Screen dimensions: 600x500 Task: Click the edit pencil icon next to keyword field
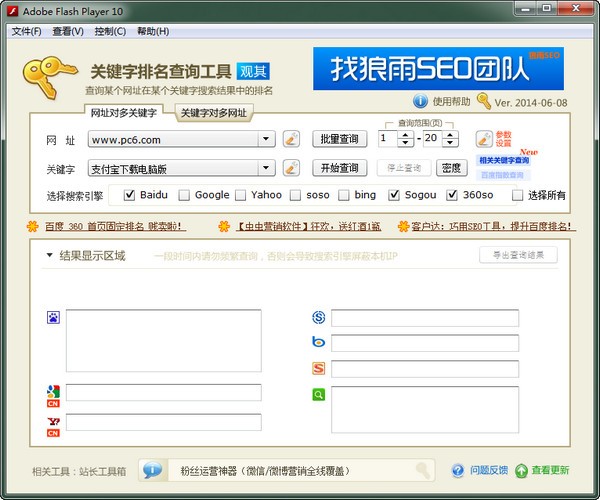click(x=291, y=168)
